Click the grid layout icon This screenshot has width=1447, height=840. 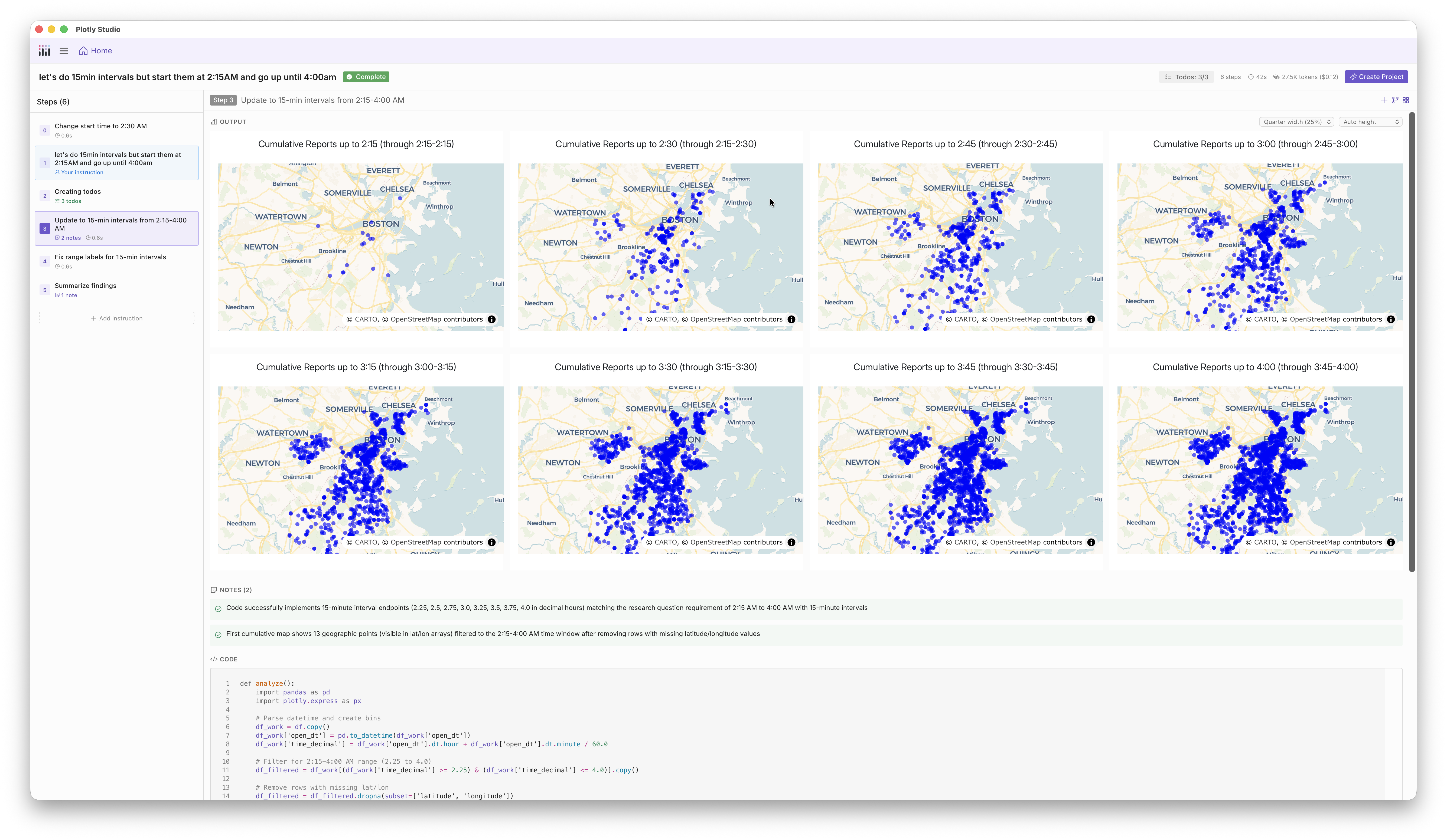(x=1406, y=100)
